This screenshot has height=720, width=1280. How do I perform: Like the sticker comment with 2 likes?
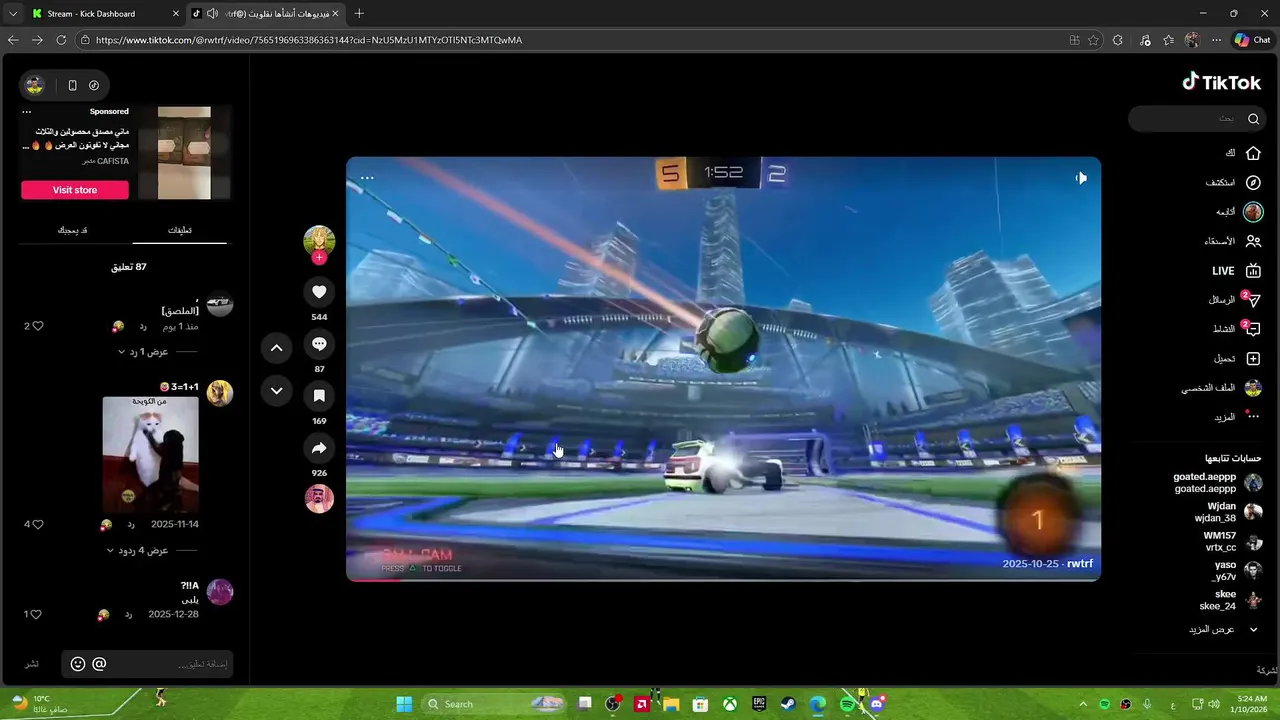coord(38,326)
